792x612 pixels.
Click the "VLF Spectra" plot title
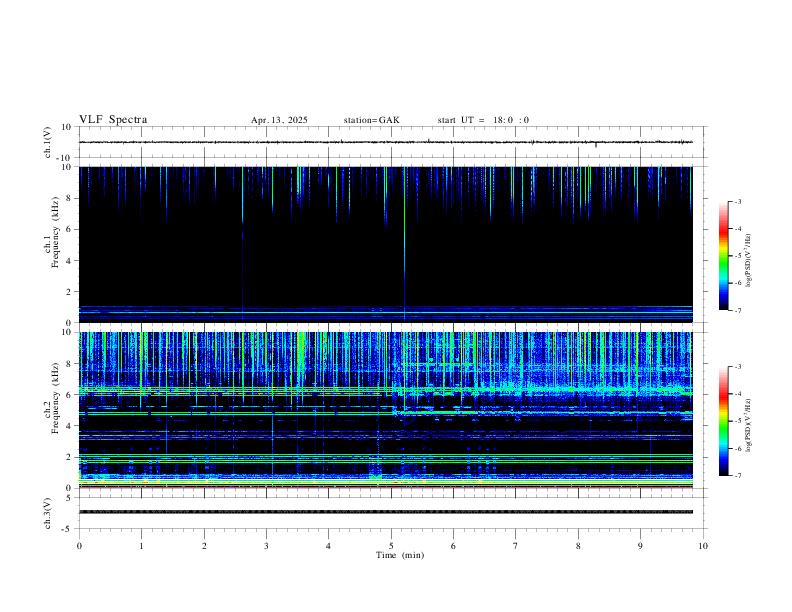(x=113, y=120)
